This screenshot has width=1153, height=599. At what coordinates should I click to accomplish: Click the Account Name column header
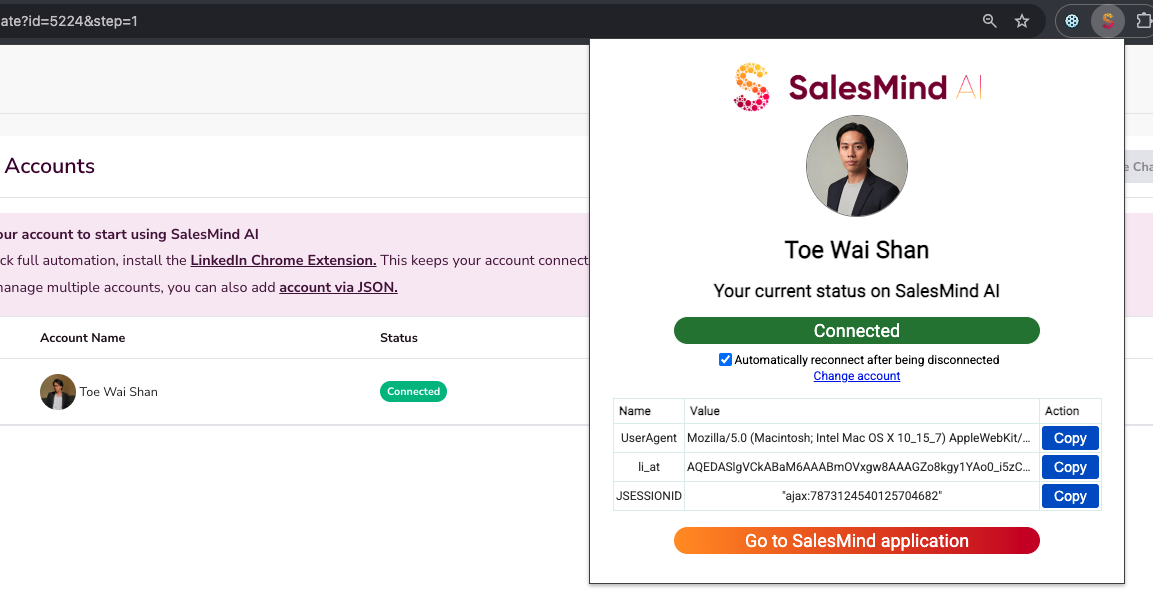pos(83,338)
